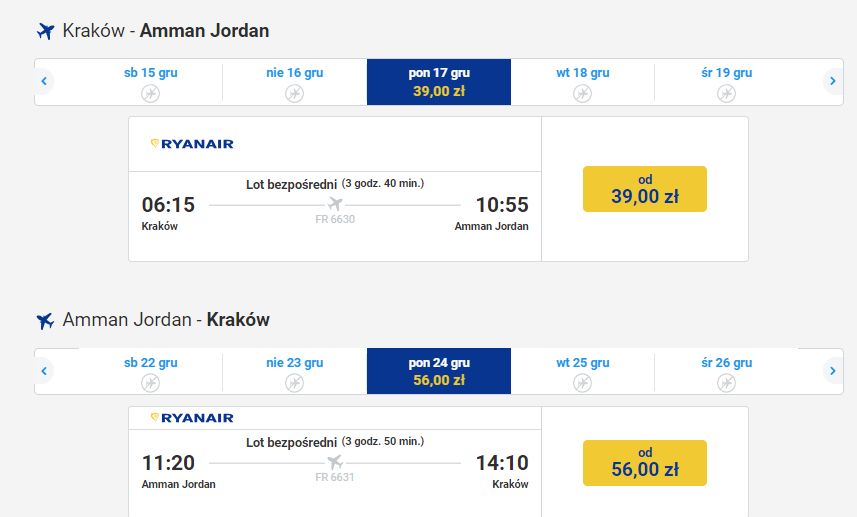
Task: Click the no-flight icon under śr 26 gru
Action: (x=726, y=383)
